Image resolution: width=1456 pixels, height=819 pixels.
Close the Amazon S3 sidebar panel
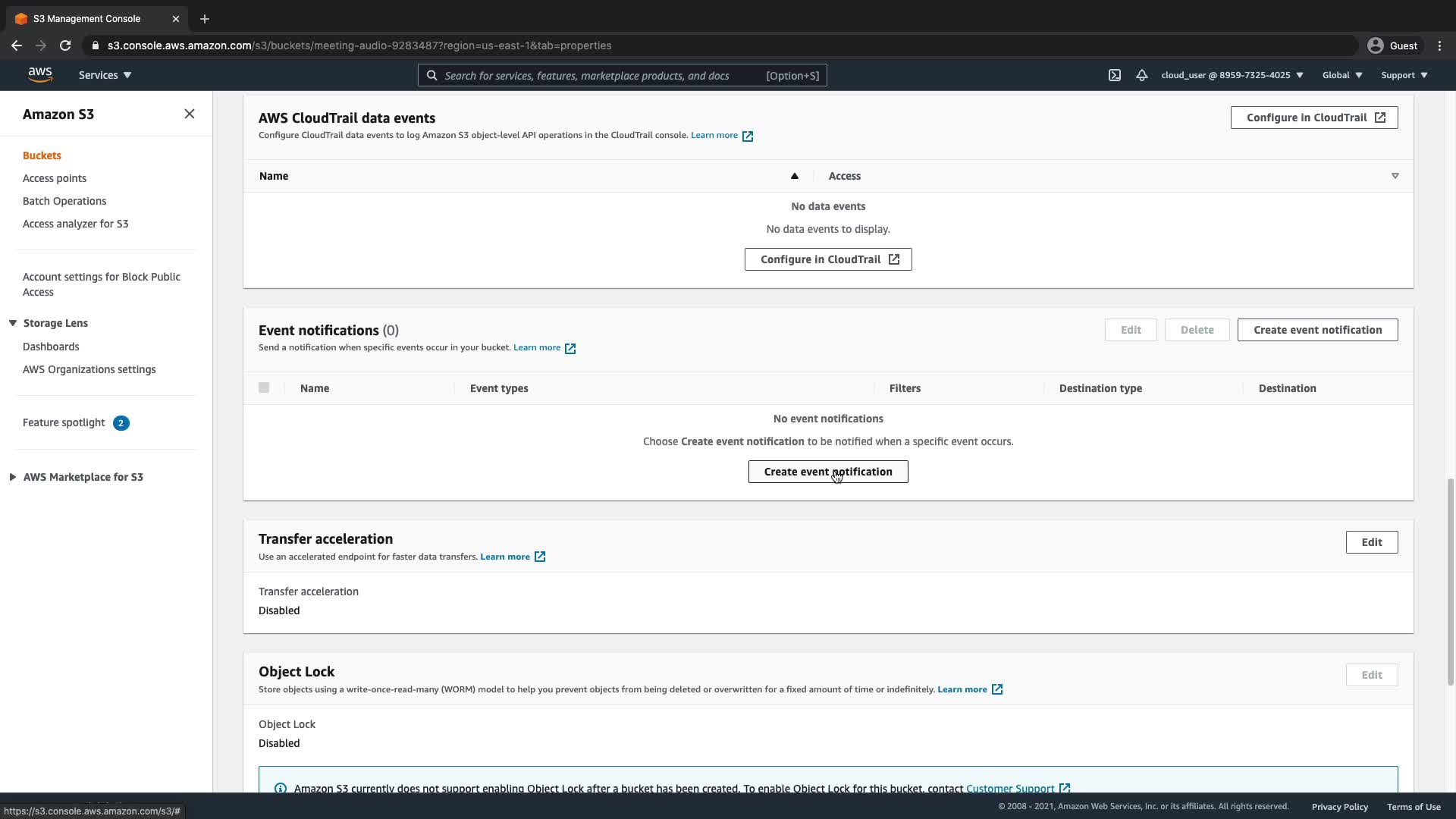point(190,114)
